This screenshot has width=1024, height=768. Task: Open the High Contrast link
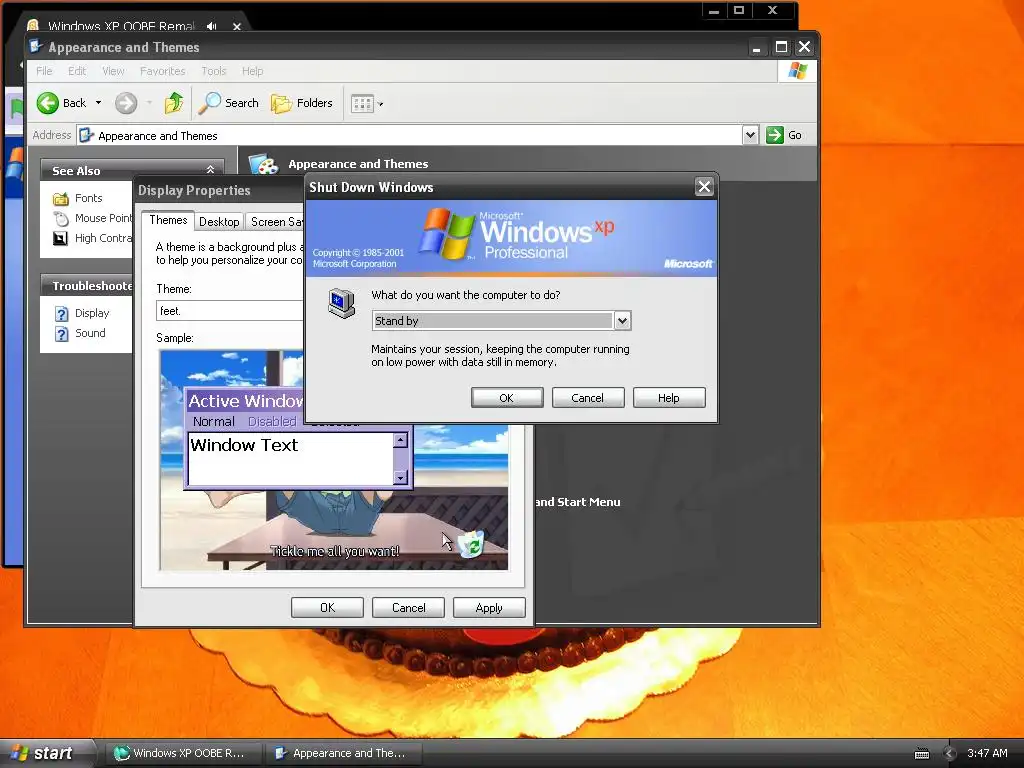tap(103, 238)
